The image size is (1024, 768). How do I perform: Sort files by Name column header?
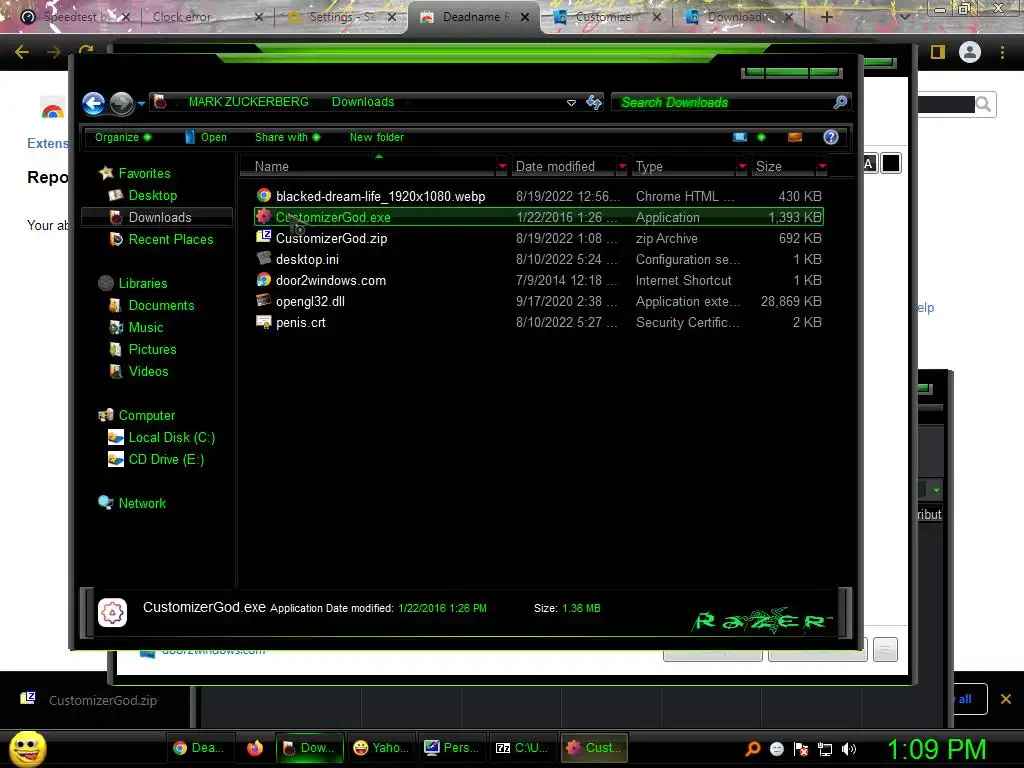point(368,167)
